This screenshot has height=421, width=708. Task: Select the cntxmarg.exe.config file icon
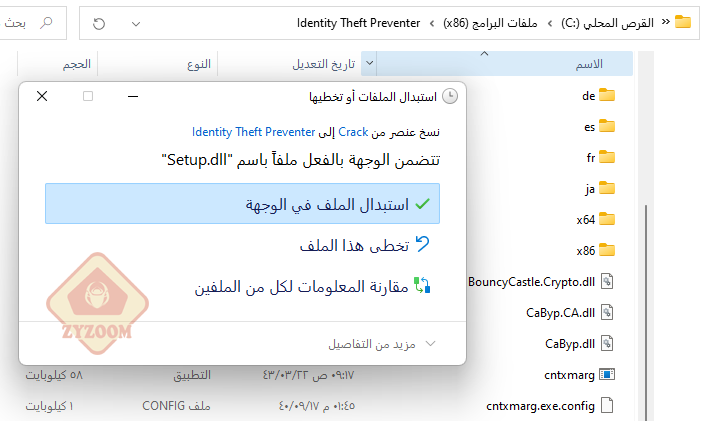(x=607, y=405)
